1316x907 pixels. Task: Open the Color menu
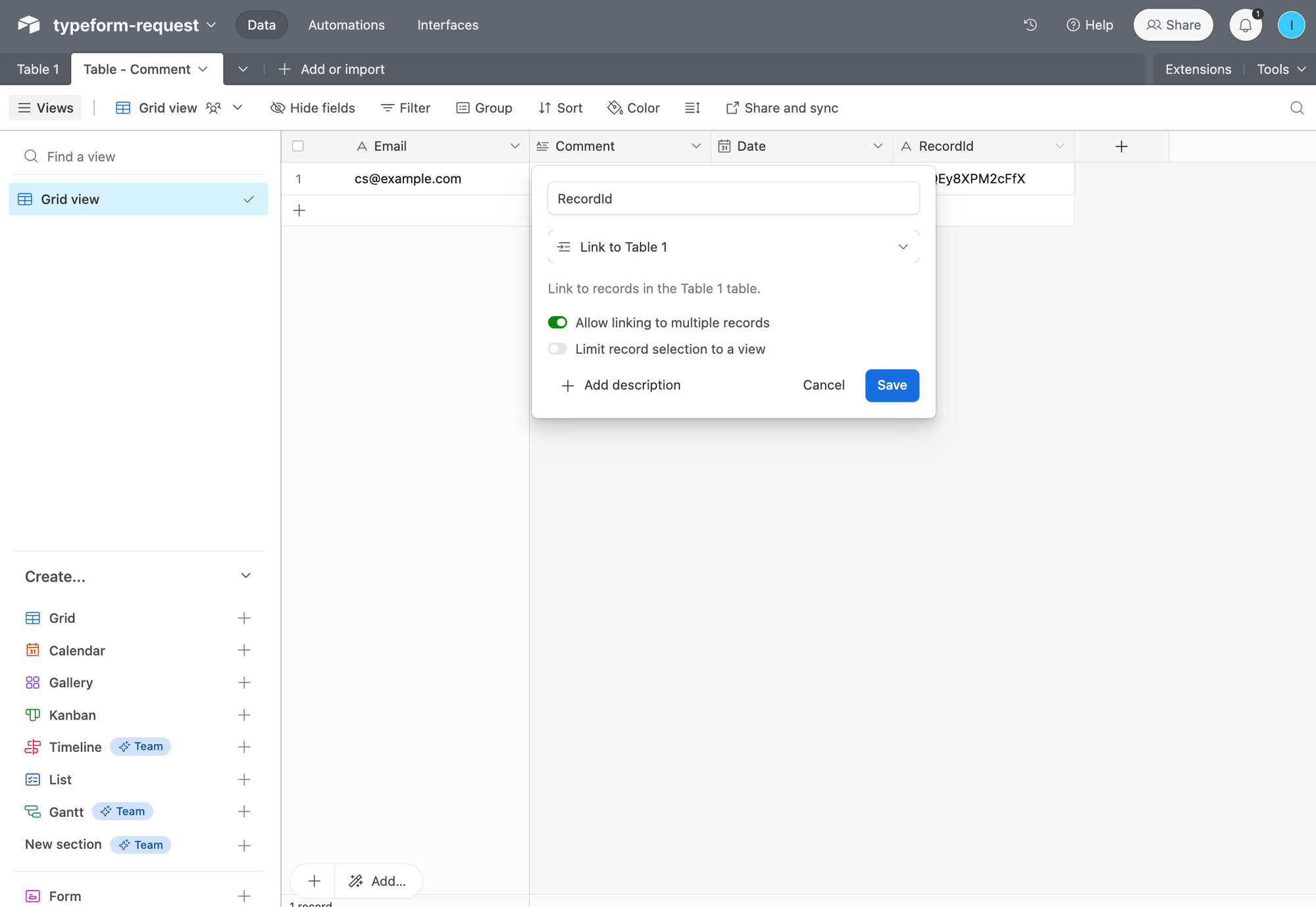634,108
